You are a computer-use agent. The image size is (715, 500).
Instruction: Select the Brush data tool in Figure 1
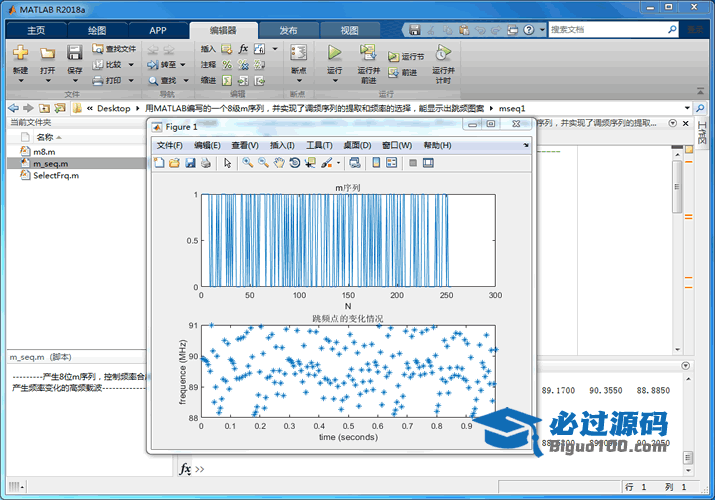326,163
